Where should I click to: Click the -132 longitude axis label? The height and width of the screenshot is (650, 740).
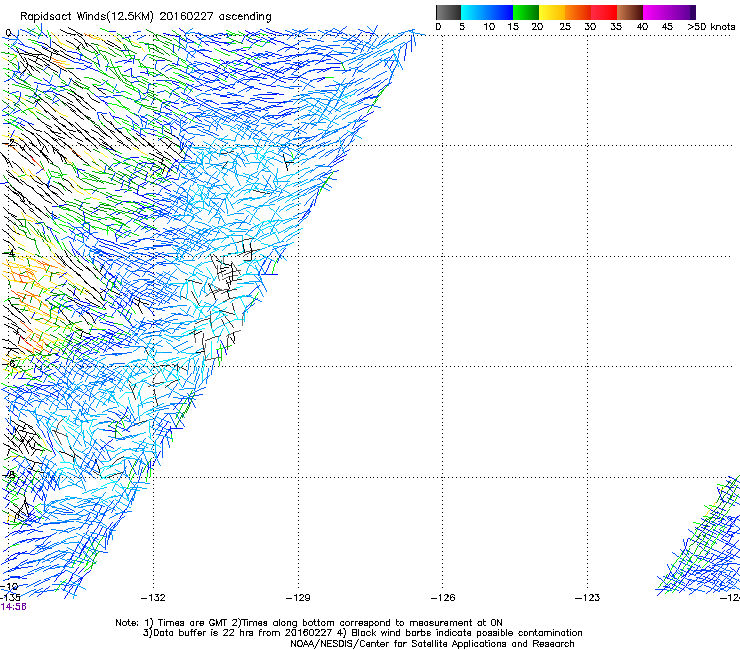pos(153,598)
